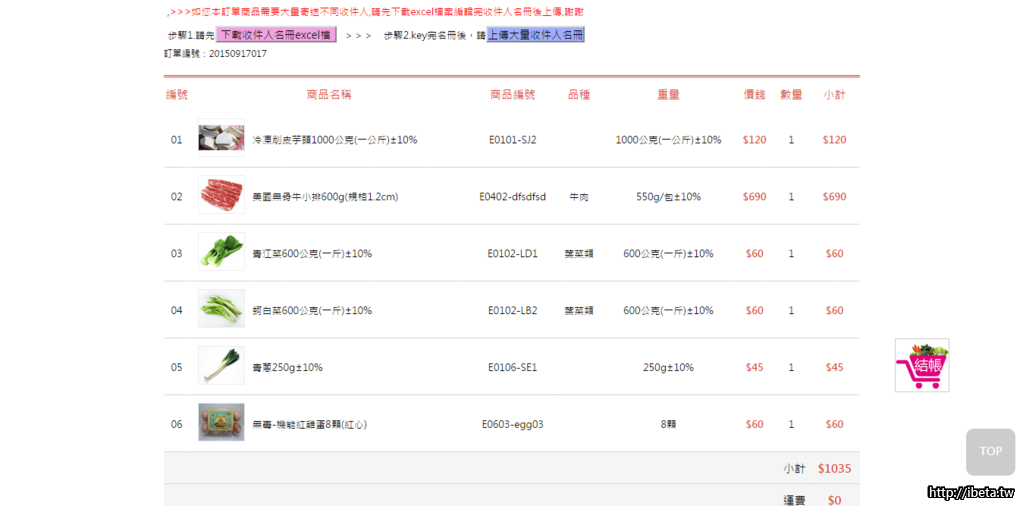The width and height of the screenshot is (1023, 506).
Task: Click the product code column header
Action: click(x=512, y=95)
